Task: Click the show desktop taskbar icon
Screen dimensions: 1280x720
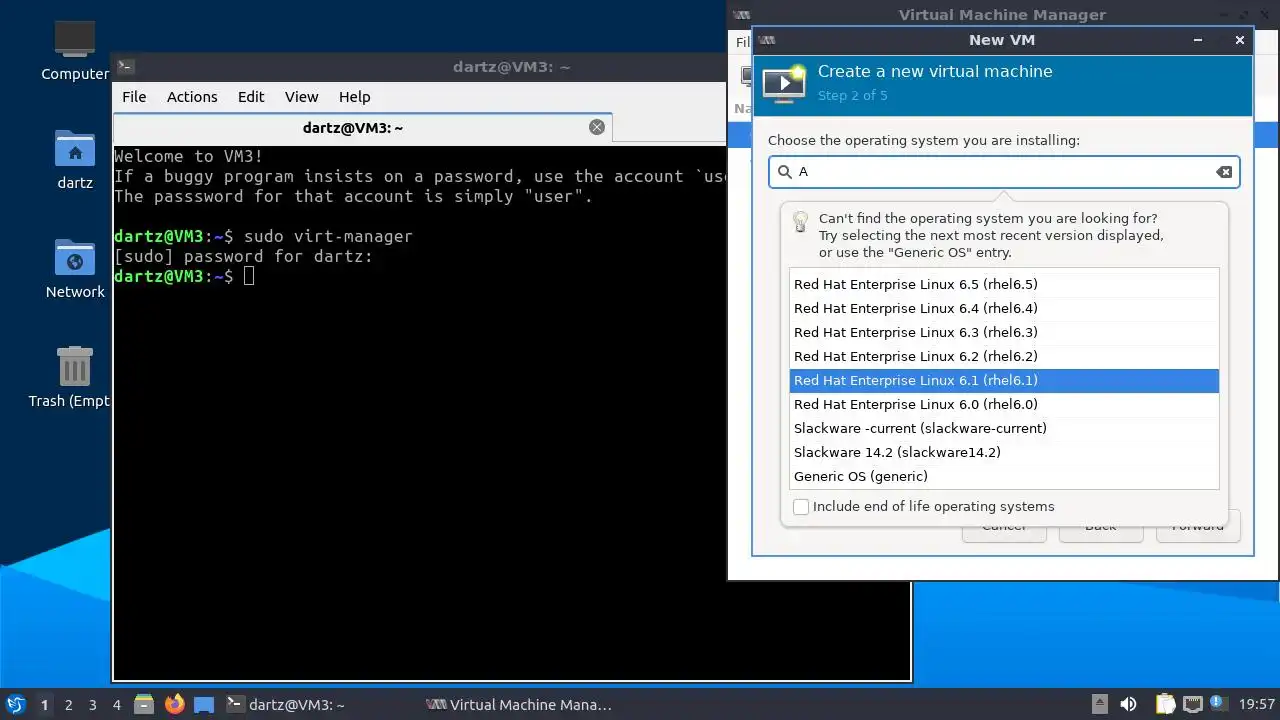Action: tap(204, 704)
